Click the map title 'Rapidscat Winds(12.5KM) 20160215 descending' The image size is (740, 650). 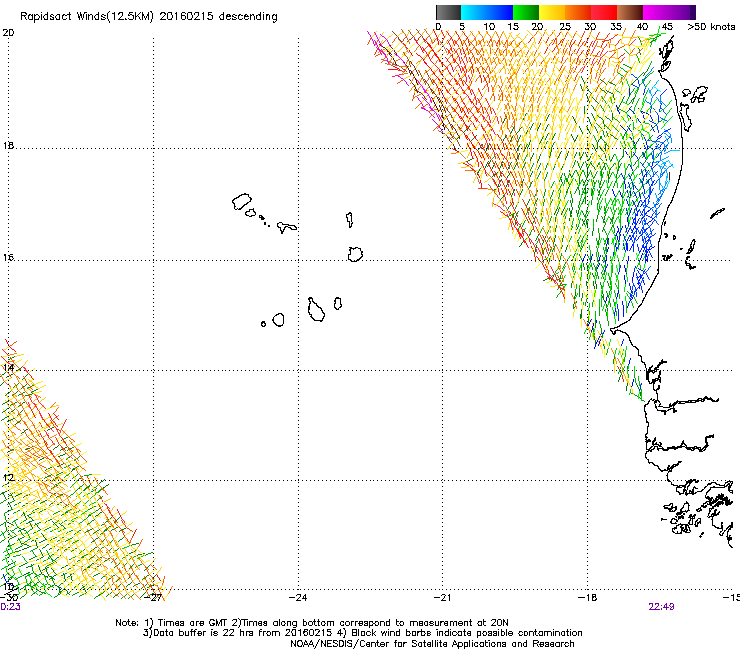click(149, 17)
